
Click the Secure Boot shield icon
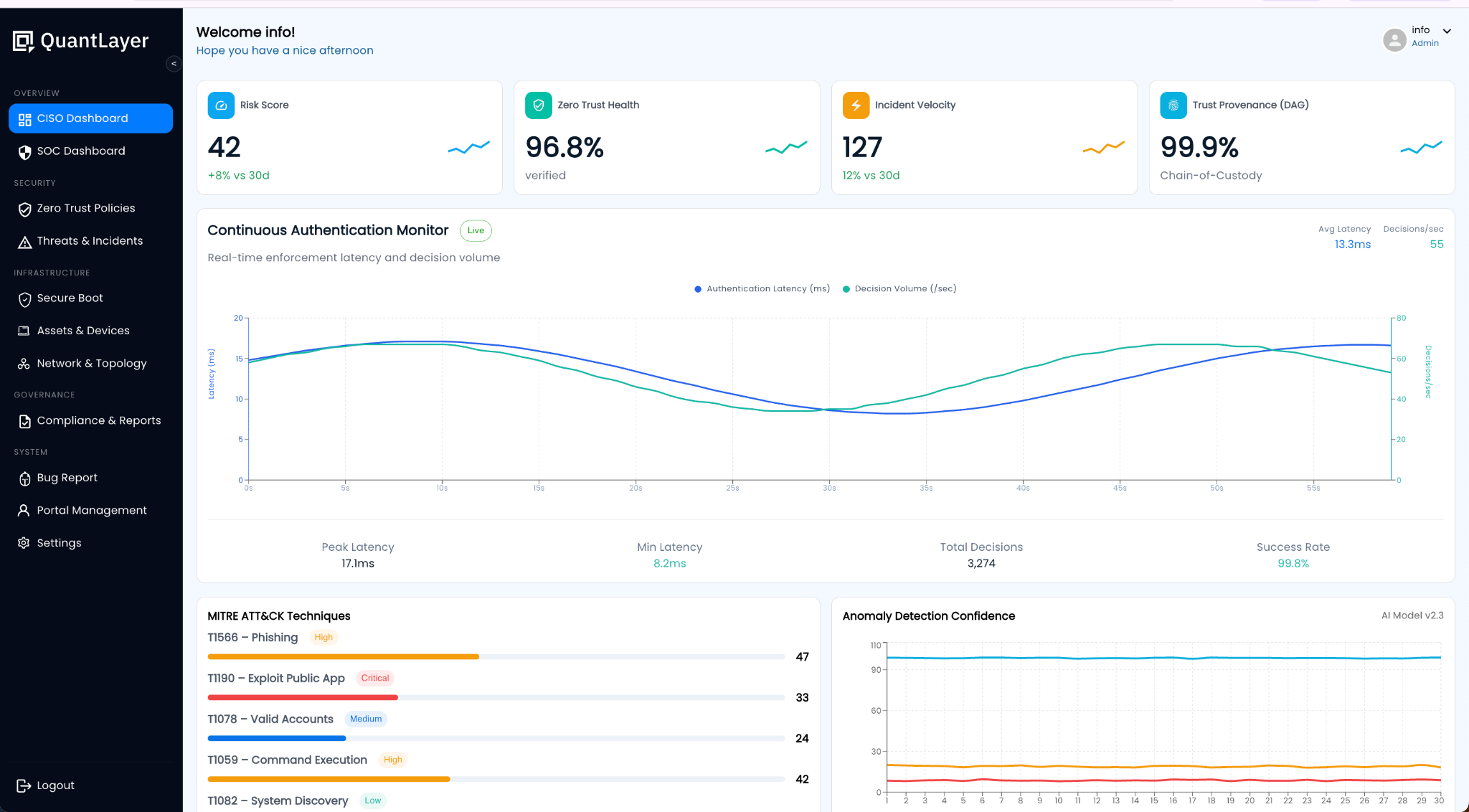tap(24, 298)
